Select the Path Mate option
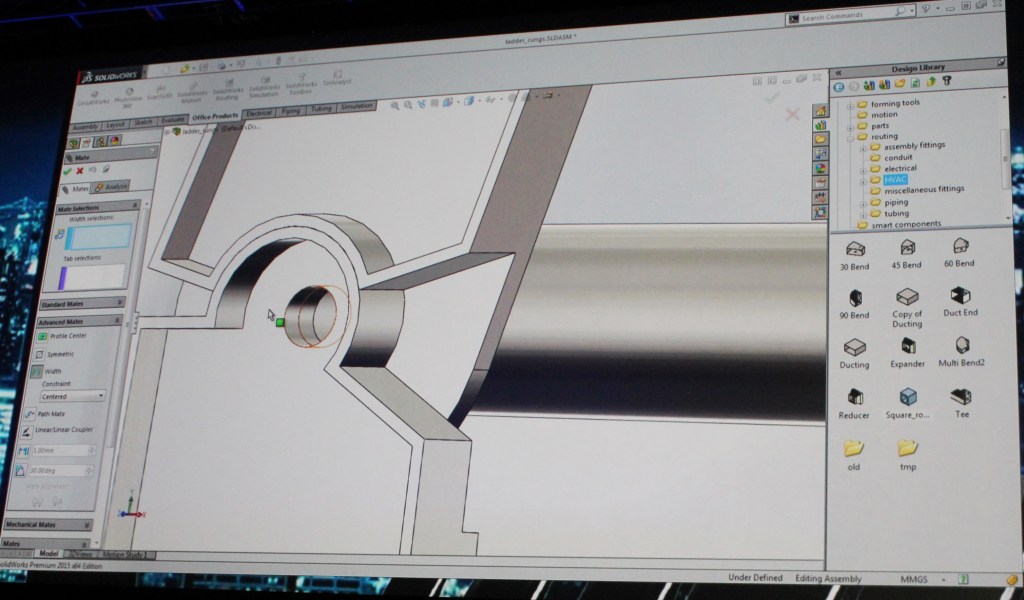 click(x=52, y=413)
